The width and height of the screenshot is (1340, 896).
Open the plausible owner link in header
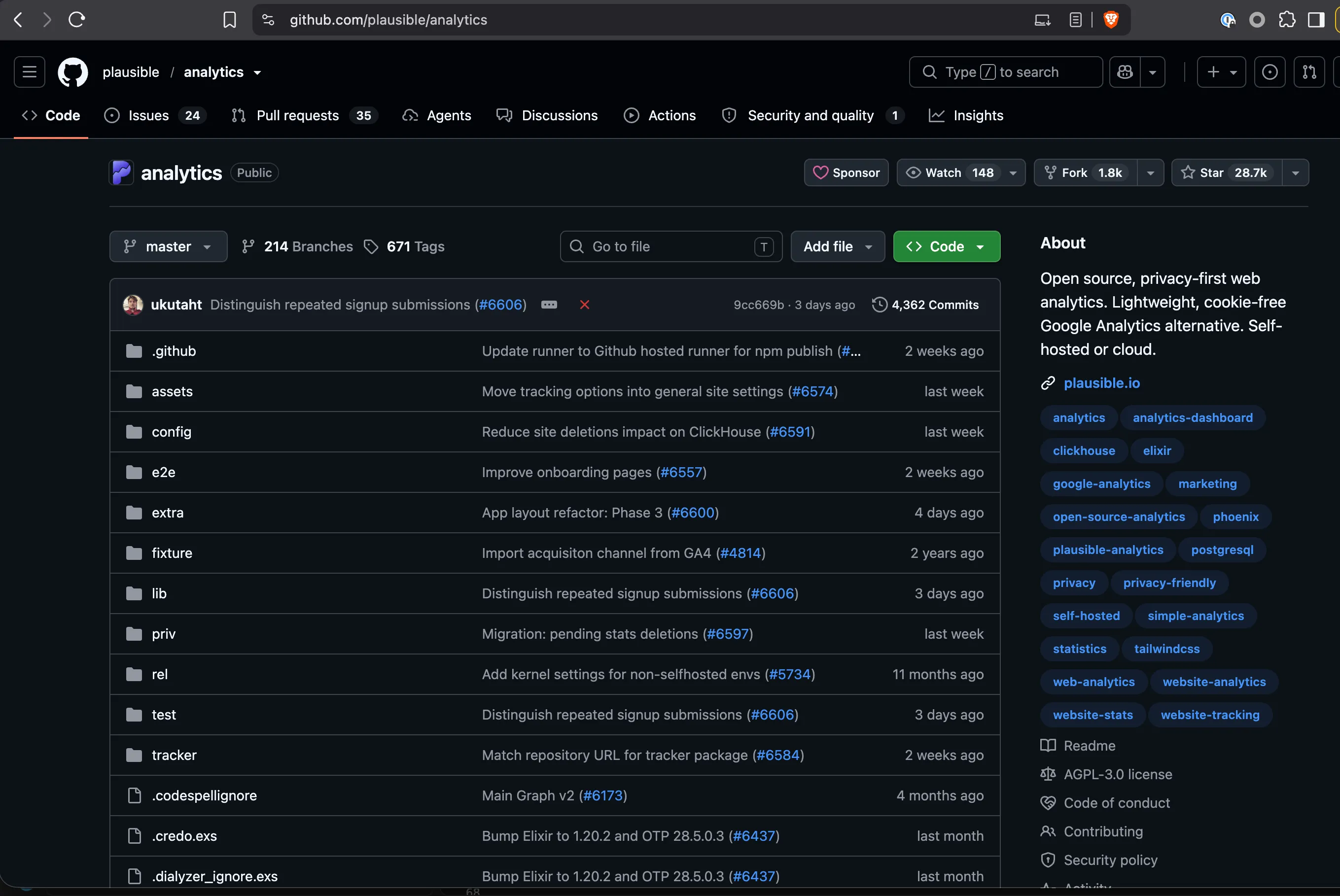click(131, 72)
